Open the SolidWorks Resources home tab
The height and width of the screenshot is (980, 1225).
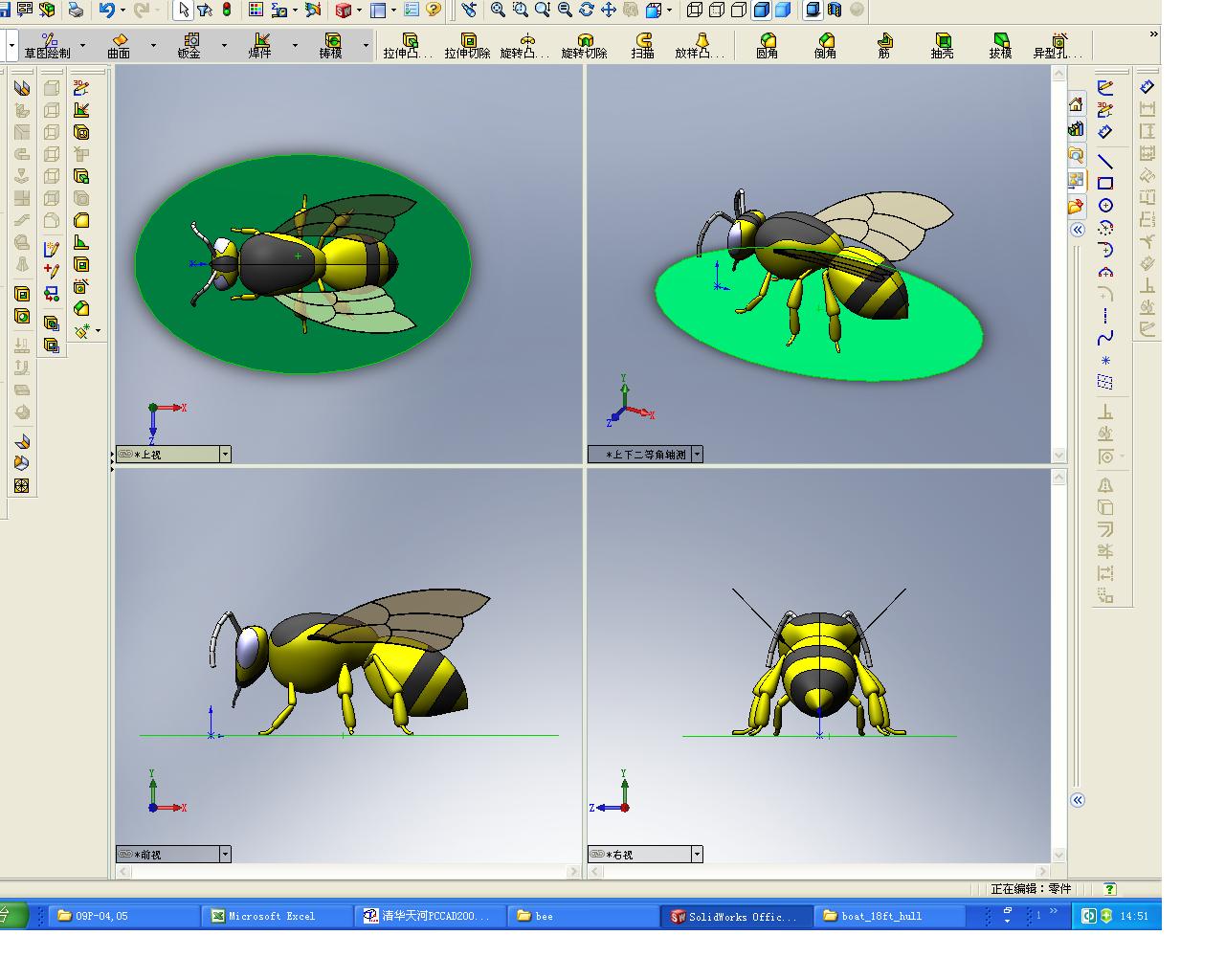click(x=1077, y=104)
